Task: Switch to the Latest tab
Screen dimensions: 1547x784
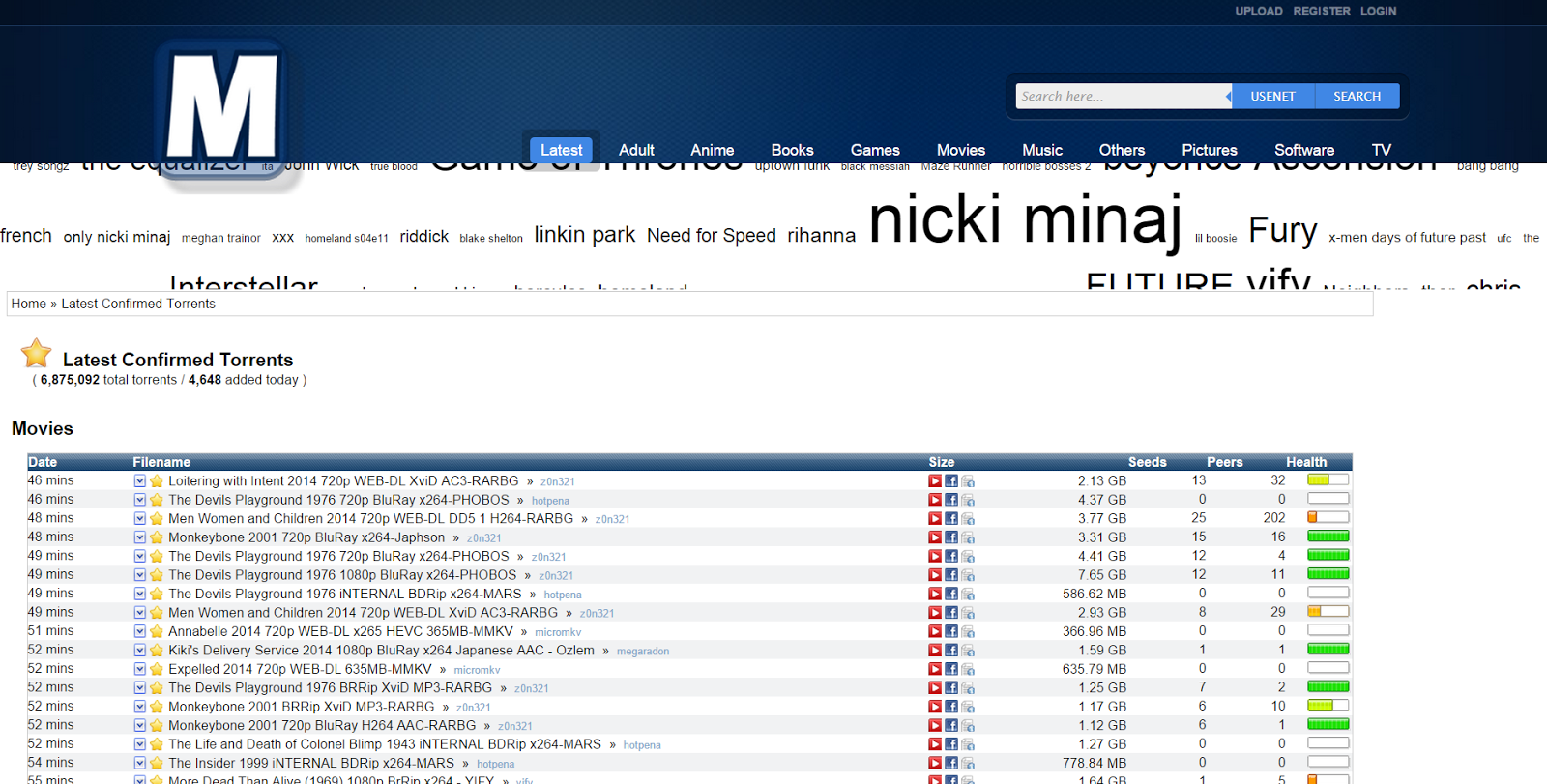Action: coord(561,150)
